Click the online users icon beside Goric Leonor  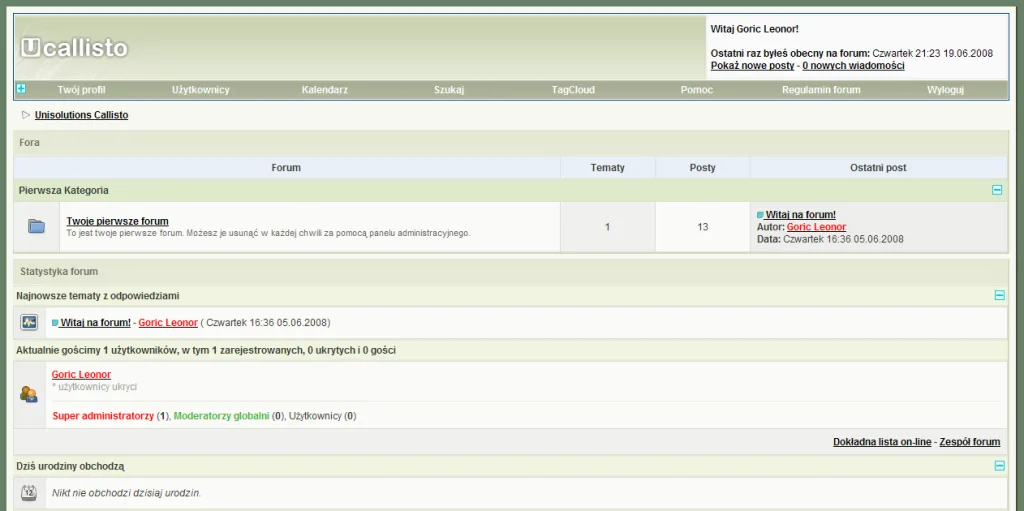pyautogui.click(x=29, y=394)
